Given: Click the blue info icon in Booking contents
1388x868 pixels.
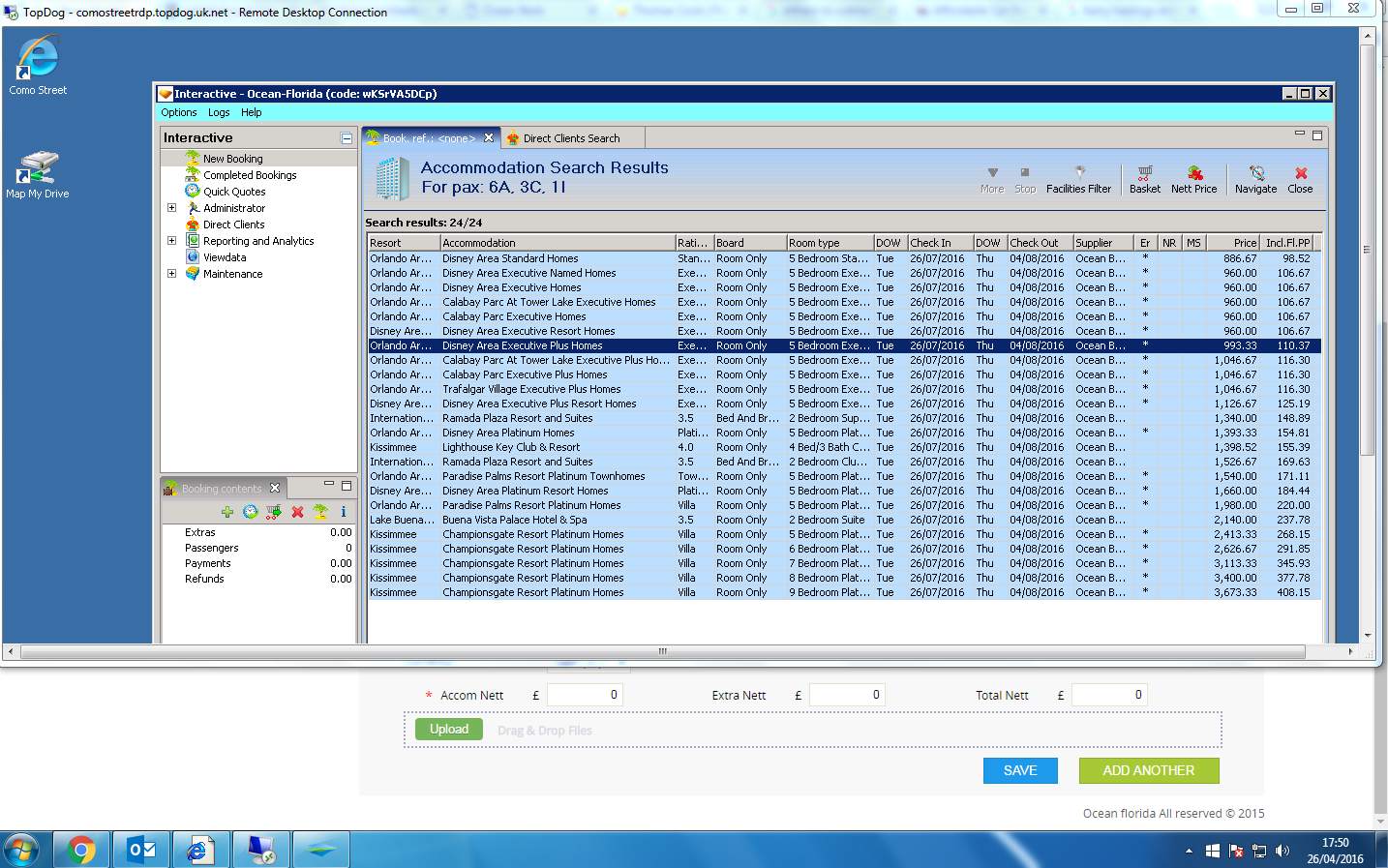Looking at the screenshot, I should (344, 512).
